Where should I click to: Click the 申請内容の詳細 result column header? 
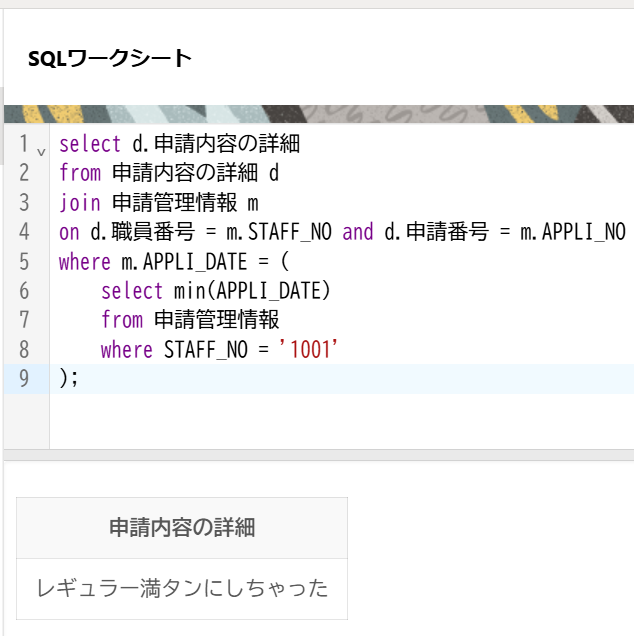click(x=182, y=528)
